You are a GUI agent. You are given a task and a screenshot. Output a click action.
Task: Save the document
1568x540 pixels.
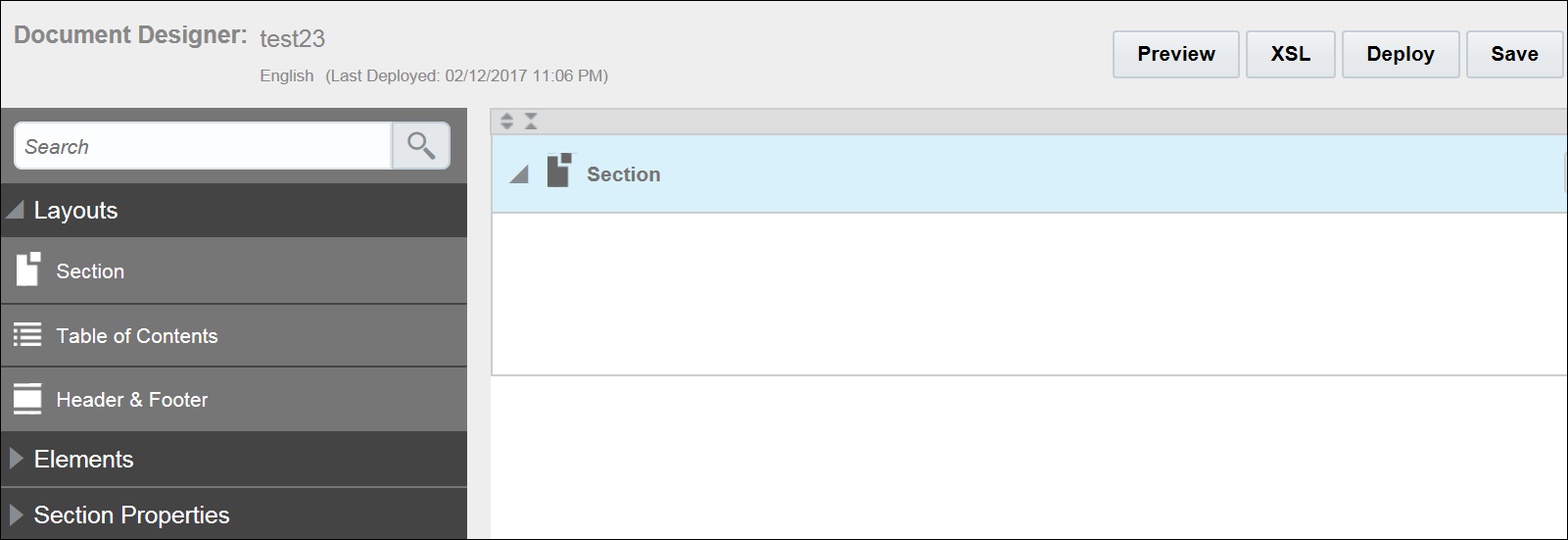1514,54
